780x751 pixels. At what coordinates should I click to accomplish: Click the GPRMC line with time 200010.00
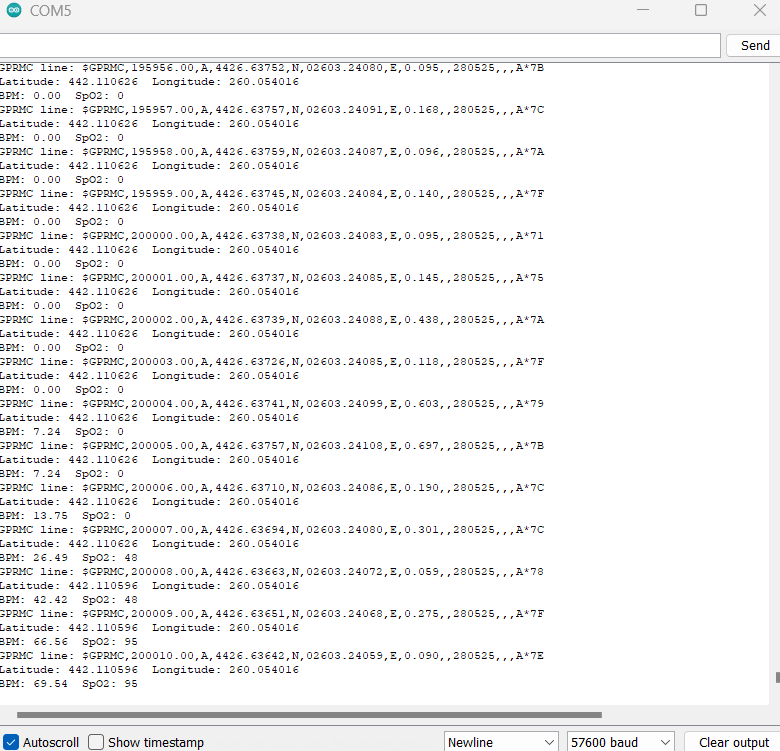[272, 656]
